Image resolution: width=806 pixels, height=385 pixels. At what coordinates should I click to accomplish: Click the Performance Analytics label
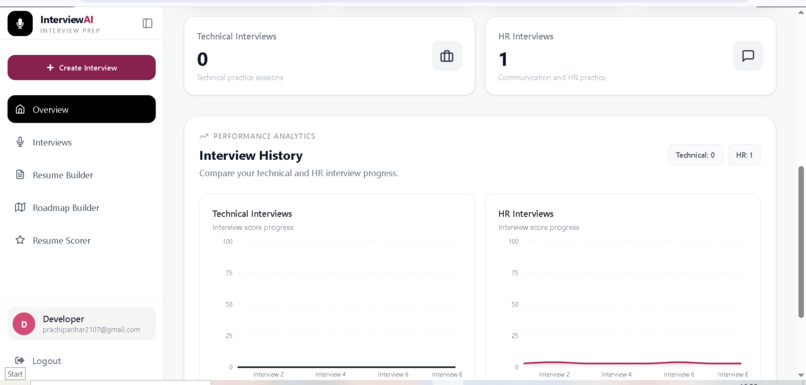tap(264, 136)
